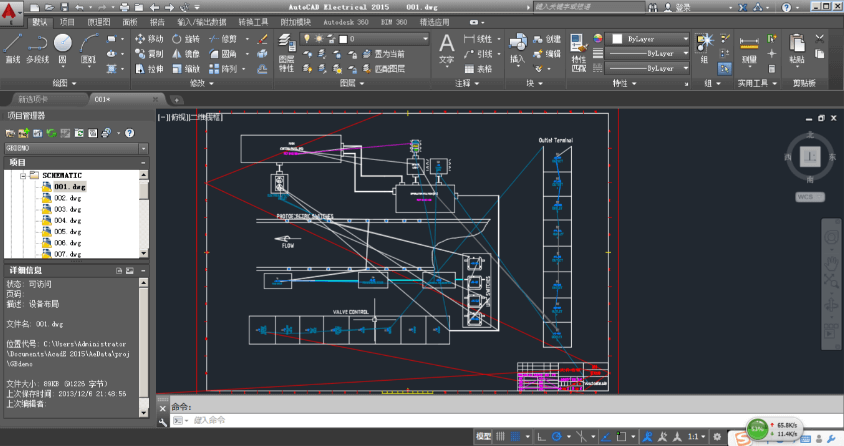The width and height of the screenshot is (844, 446).
Task: Click the 模型 (Model) status button
Action: 484,437
